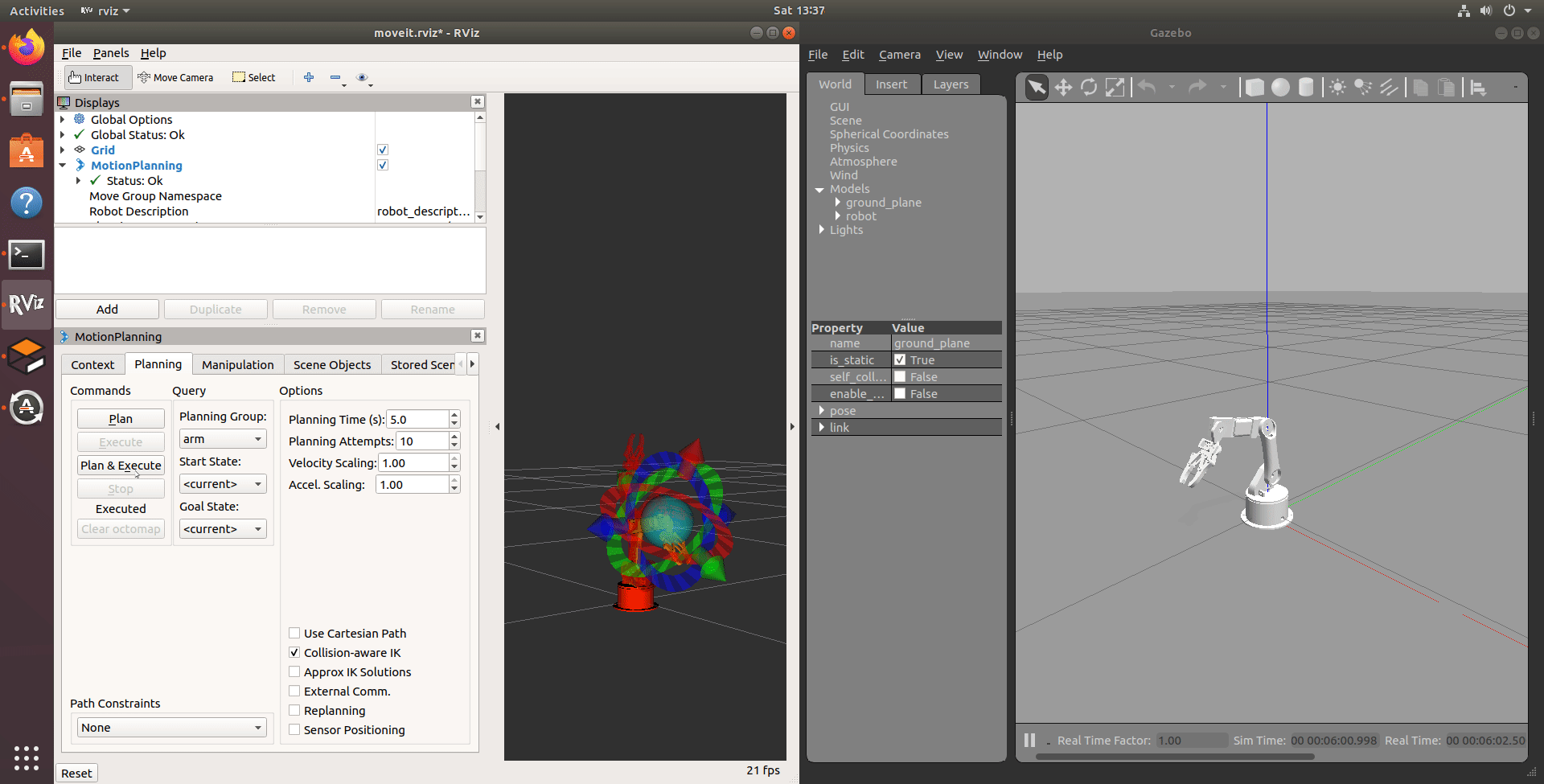Viewport: 1544px width, 784px height.
Task: Expand the Lights node in Gazebo
Action: (x=821, y=229)
